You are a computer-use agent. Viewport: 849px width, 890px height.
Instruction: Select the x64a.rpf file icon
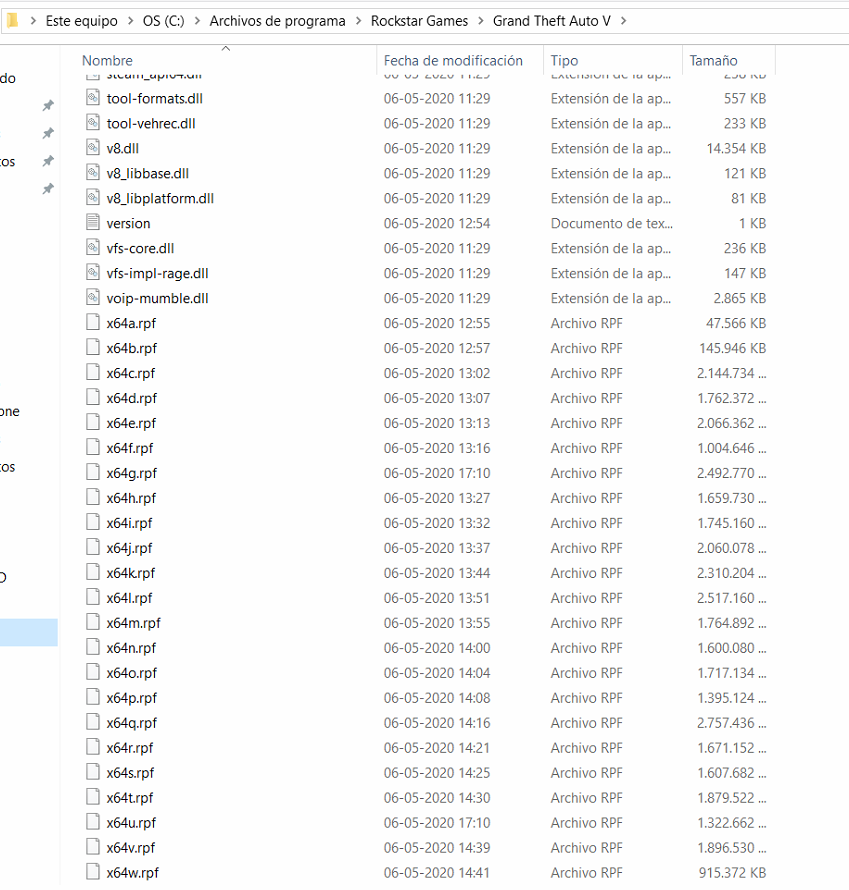93,322
